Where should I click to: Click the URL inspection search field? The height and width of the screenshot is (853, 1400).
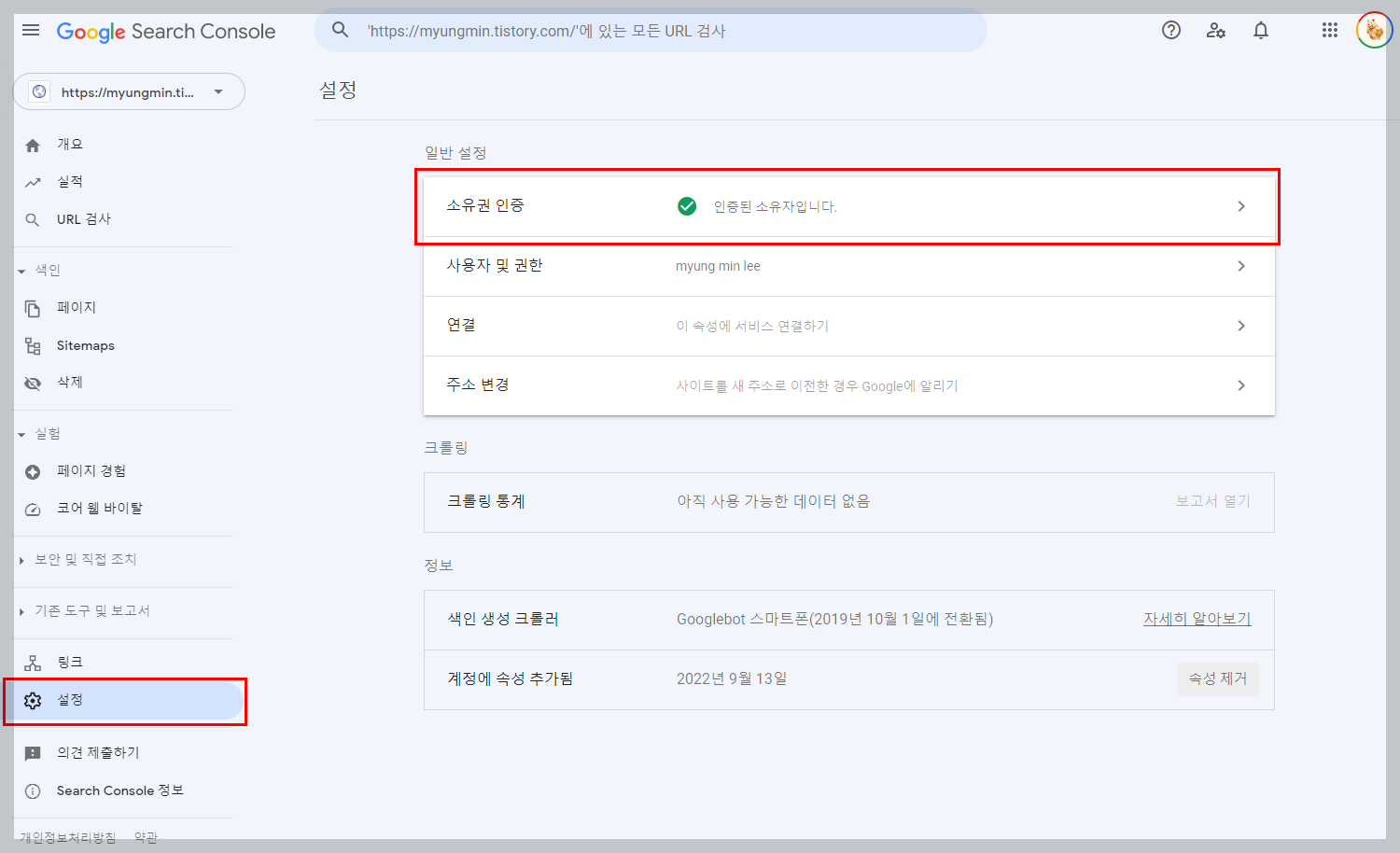[650, 30]
